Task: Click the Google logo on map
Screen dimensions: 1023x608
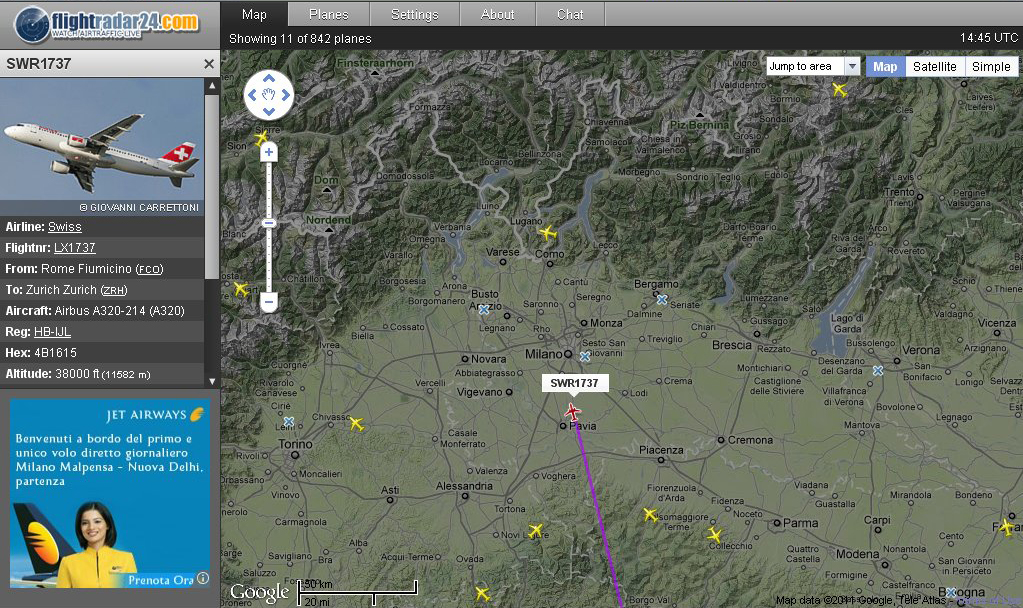Action: [x=259, y=592]
